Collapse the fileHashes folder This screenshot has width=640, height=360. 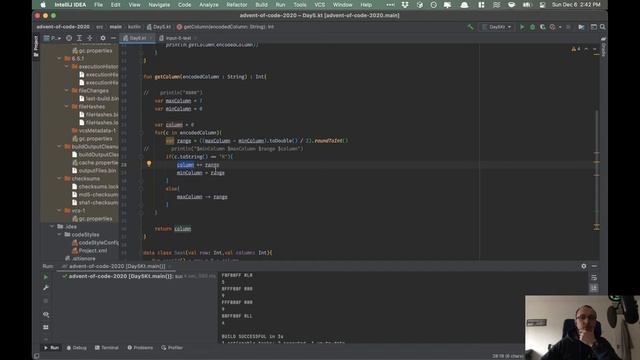coord(67,107)
